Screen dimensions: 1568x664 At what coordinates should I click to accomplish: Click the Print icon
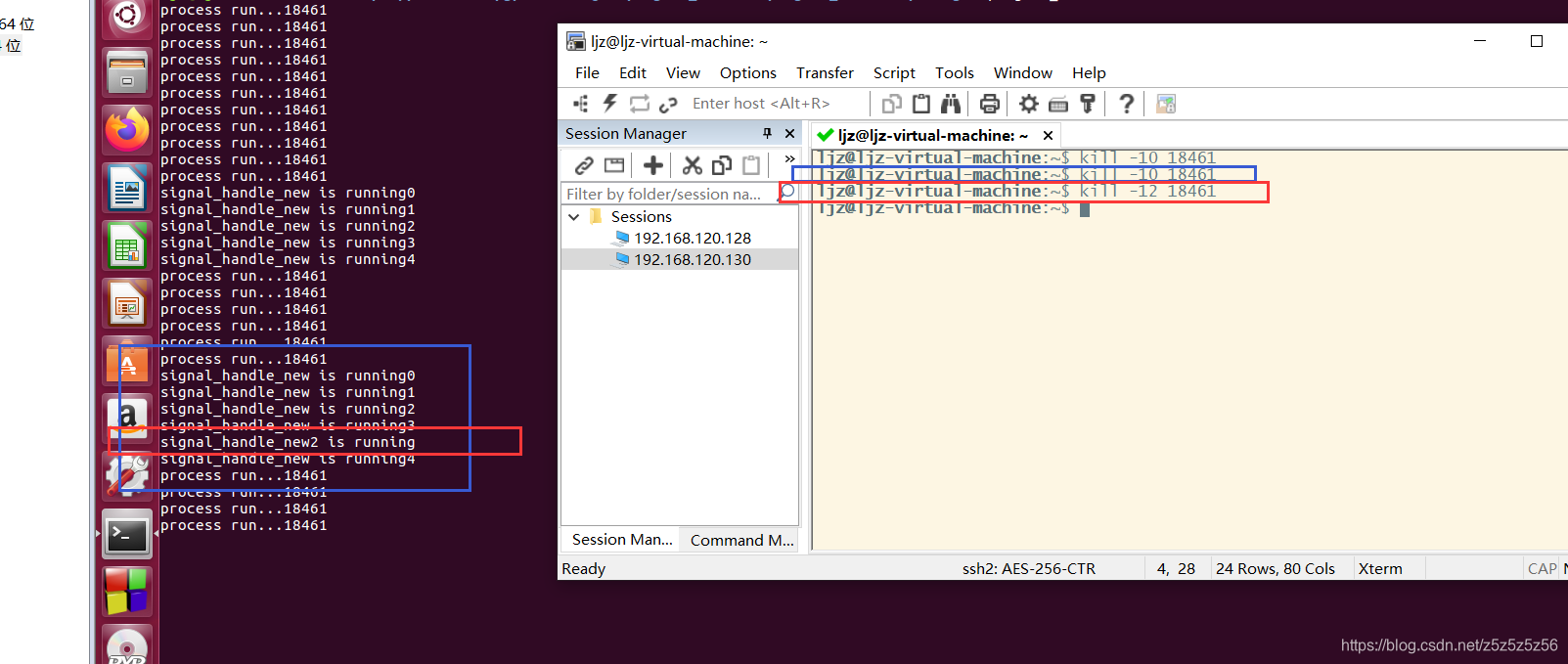[x=990, y=104]
